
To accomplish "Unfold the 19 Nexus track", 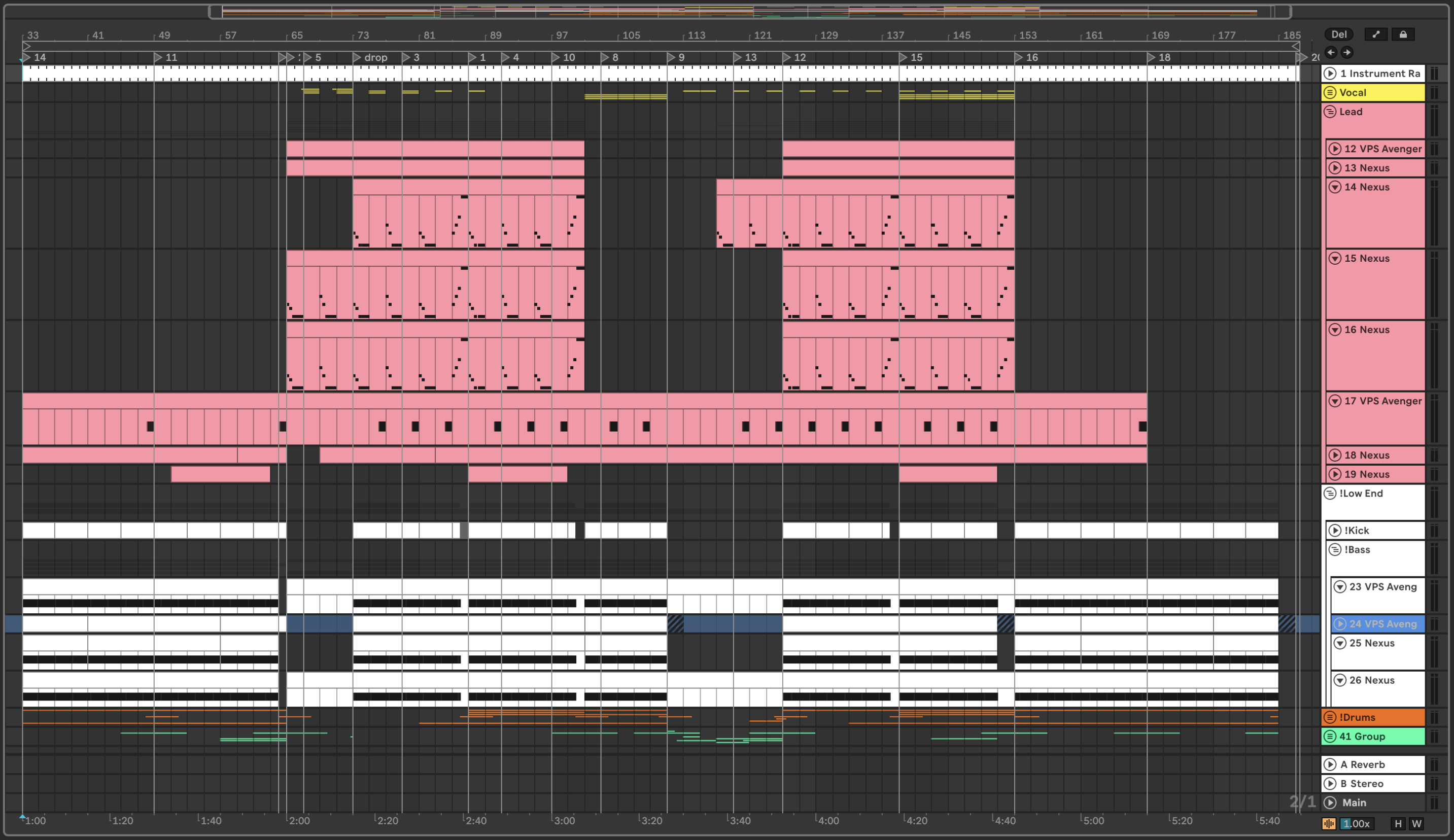I will click(1335, 474).
